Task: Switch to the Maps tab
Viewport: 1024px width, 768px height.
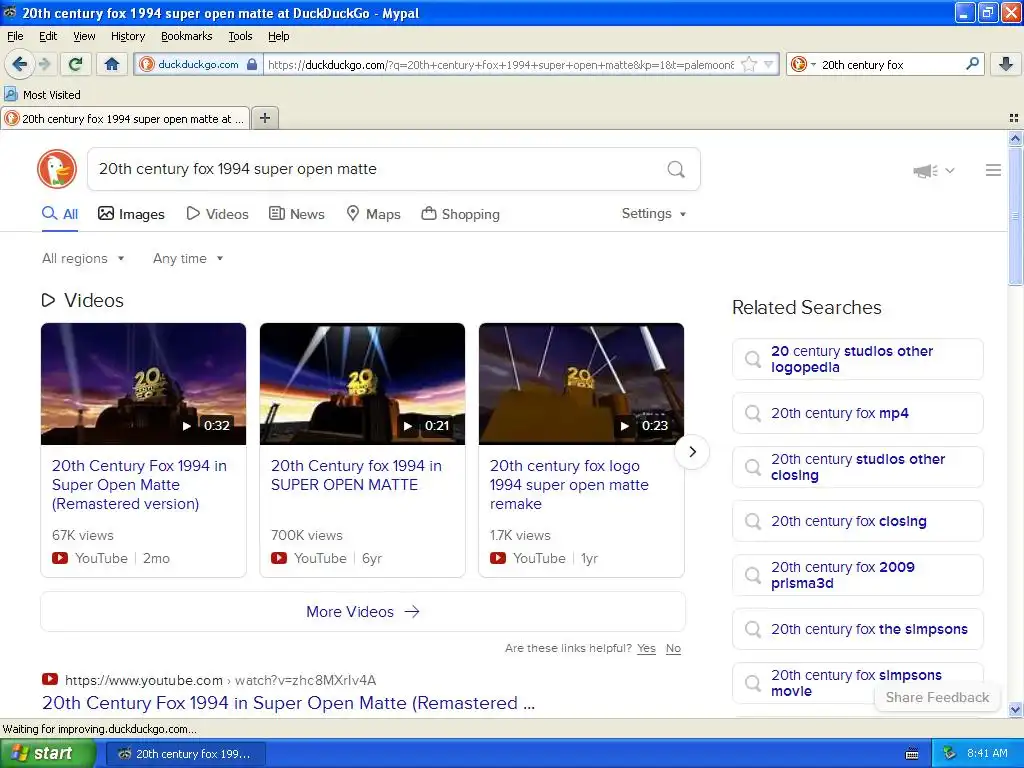Action: (x=373, y=214)
